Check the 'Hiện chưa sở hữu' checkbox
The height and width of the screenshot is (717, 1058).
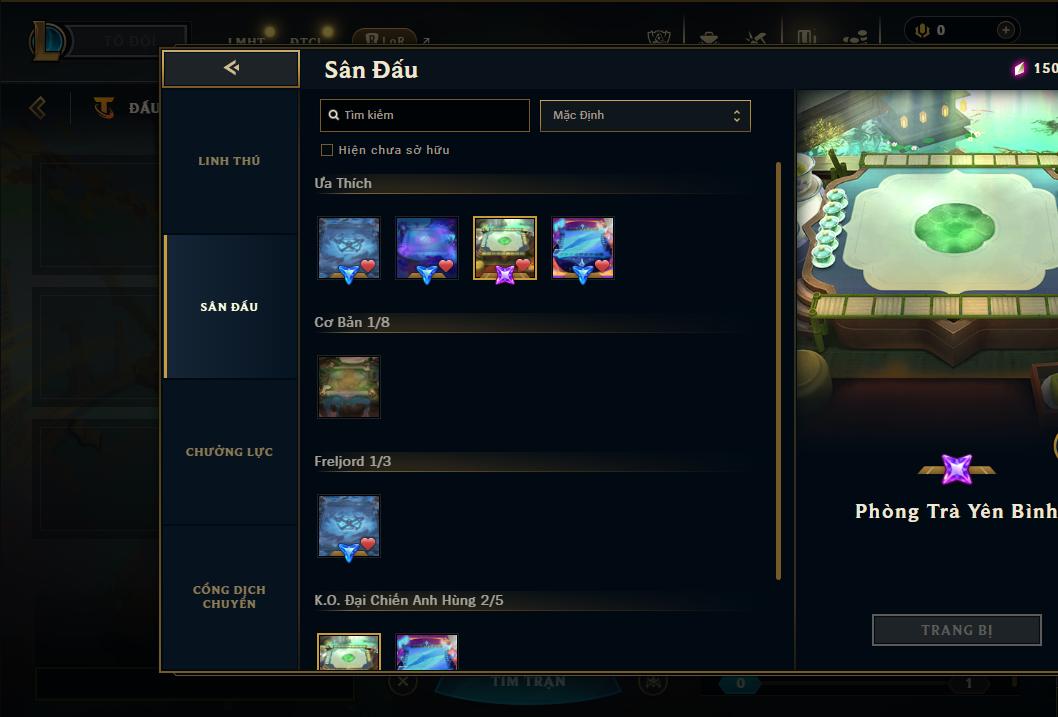[327, 150]
